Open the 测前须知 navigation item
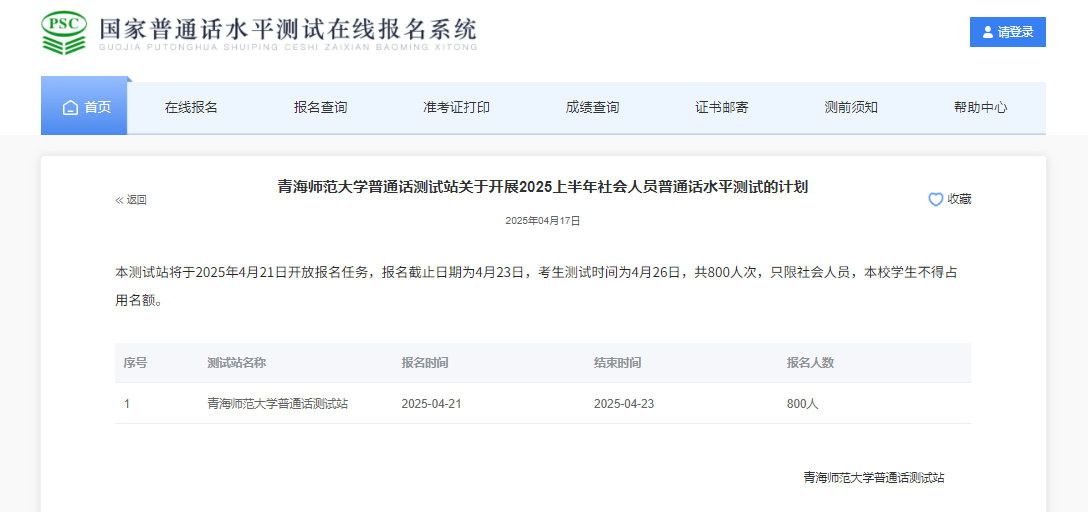The image size is (1088, 512). coord(851,108)
